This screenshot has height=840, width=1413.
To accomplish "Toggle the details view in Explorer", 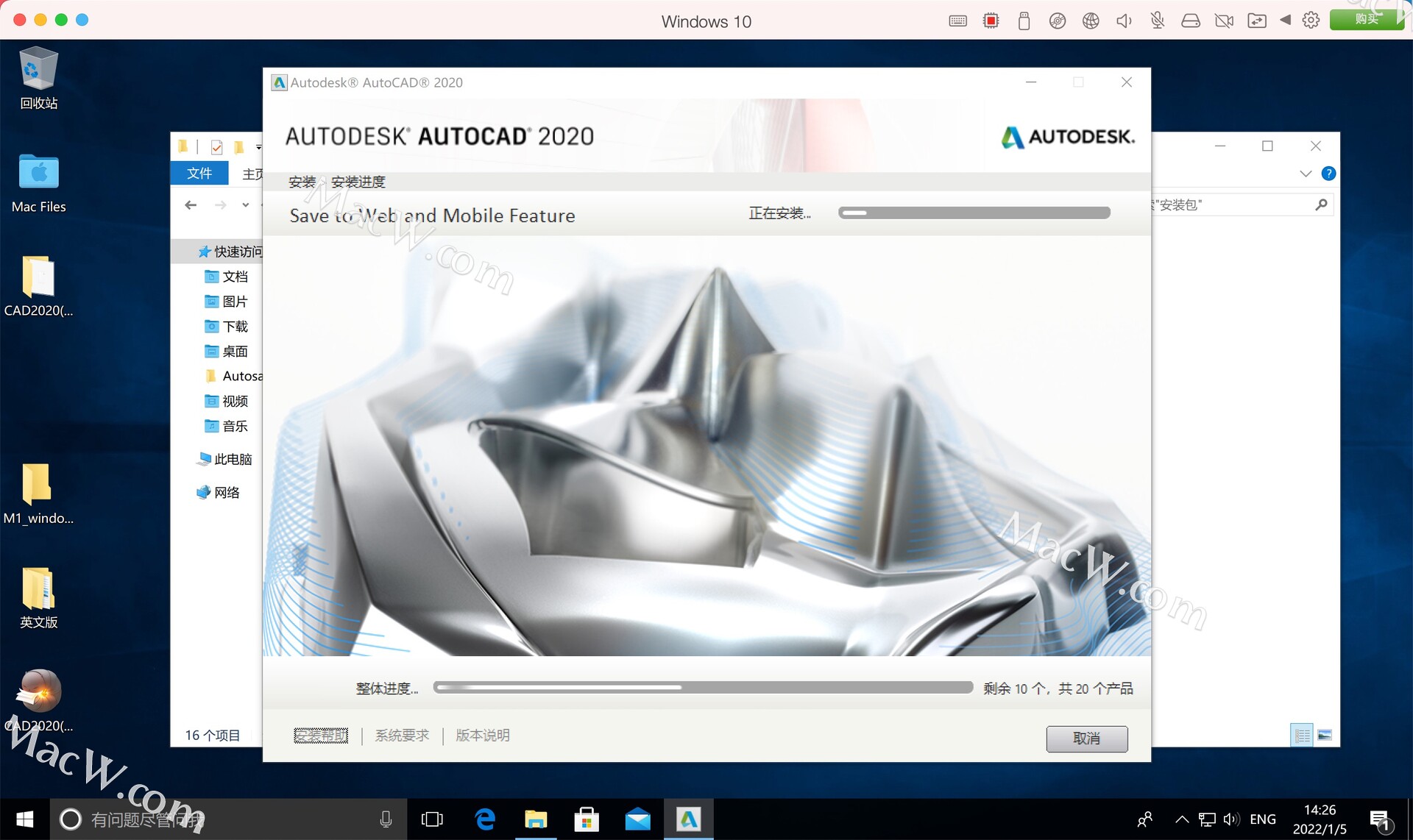I will coord(1302,735).
